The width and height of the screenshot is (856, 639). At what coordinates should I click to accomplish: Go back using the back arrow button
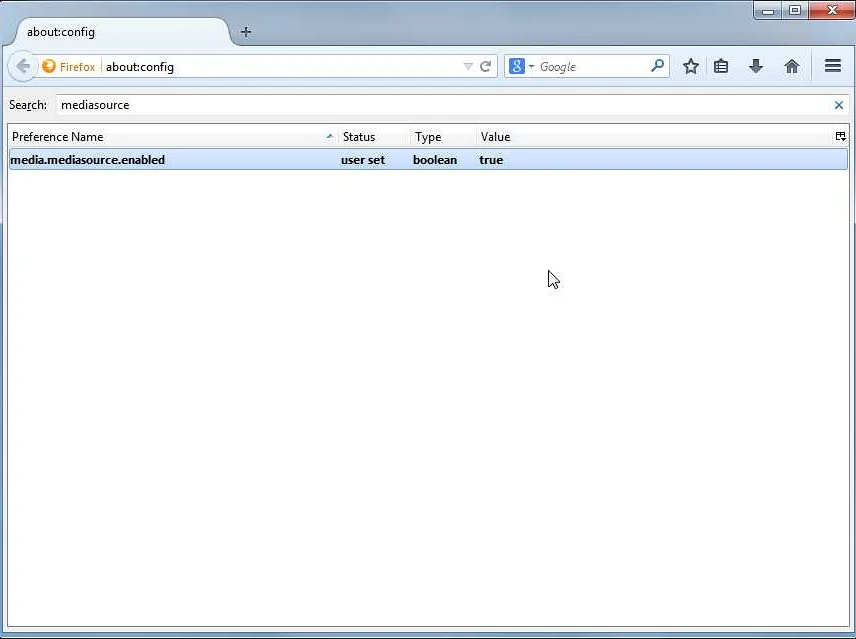[x=23, y=67]
